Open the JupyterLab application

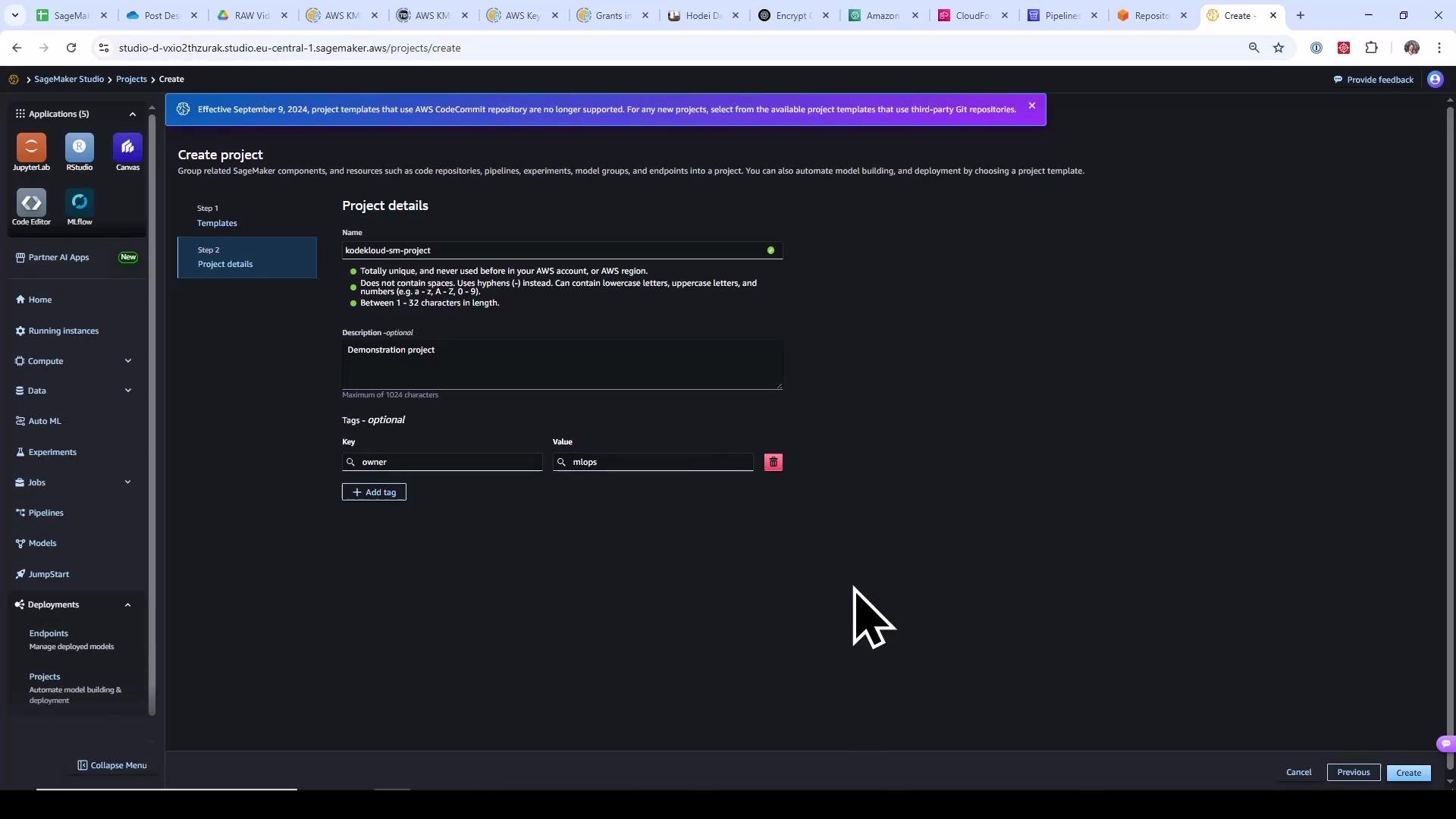pyautogui.click(x=31, y=152)
